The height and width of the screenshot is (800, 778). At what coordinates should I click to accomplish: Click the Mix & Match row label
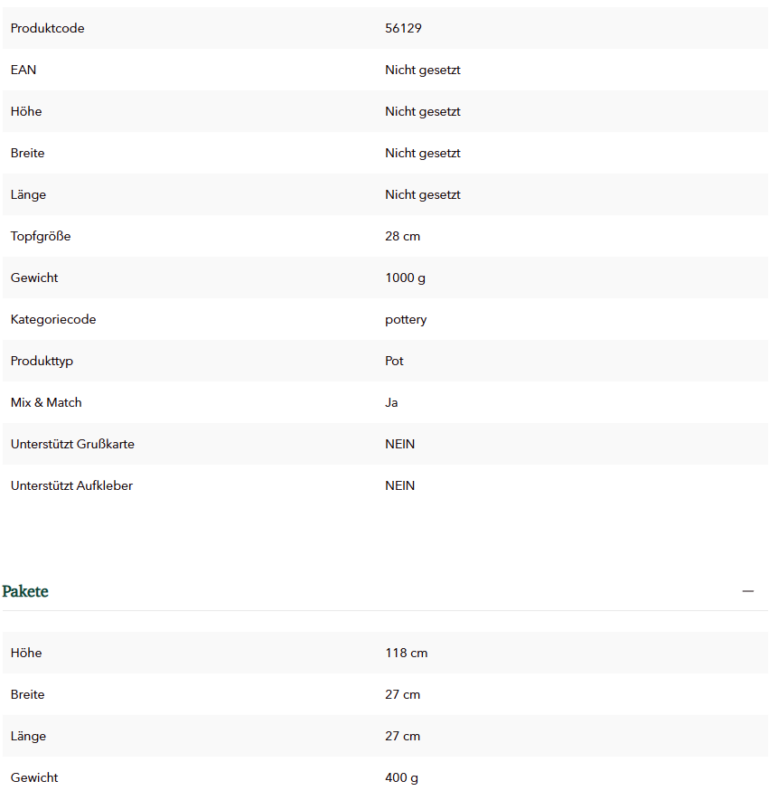tap(46, 403)
